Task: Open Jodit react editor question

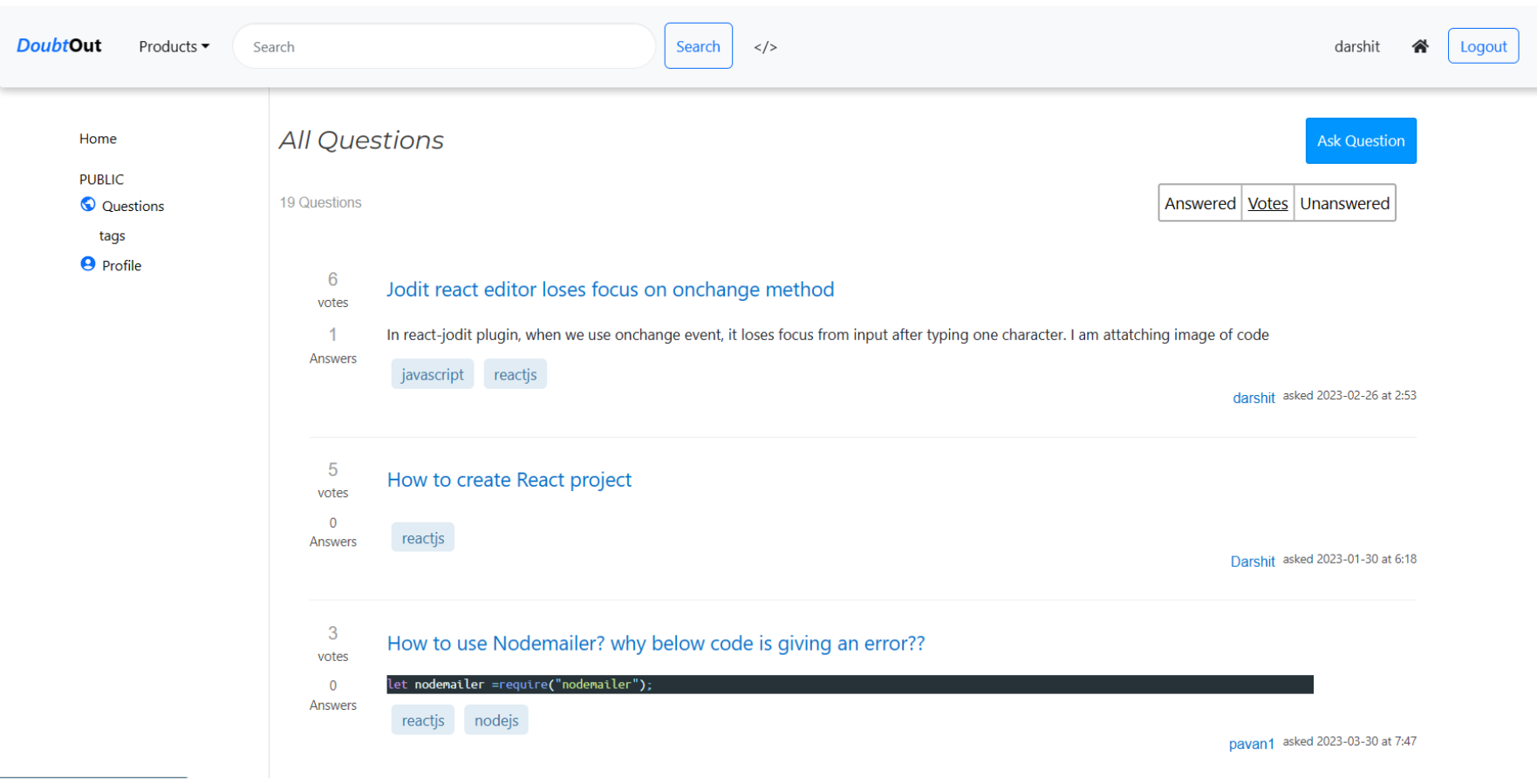Action: coord(610,290)
